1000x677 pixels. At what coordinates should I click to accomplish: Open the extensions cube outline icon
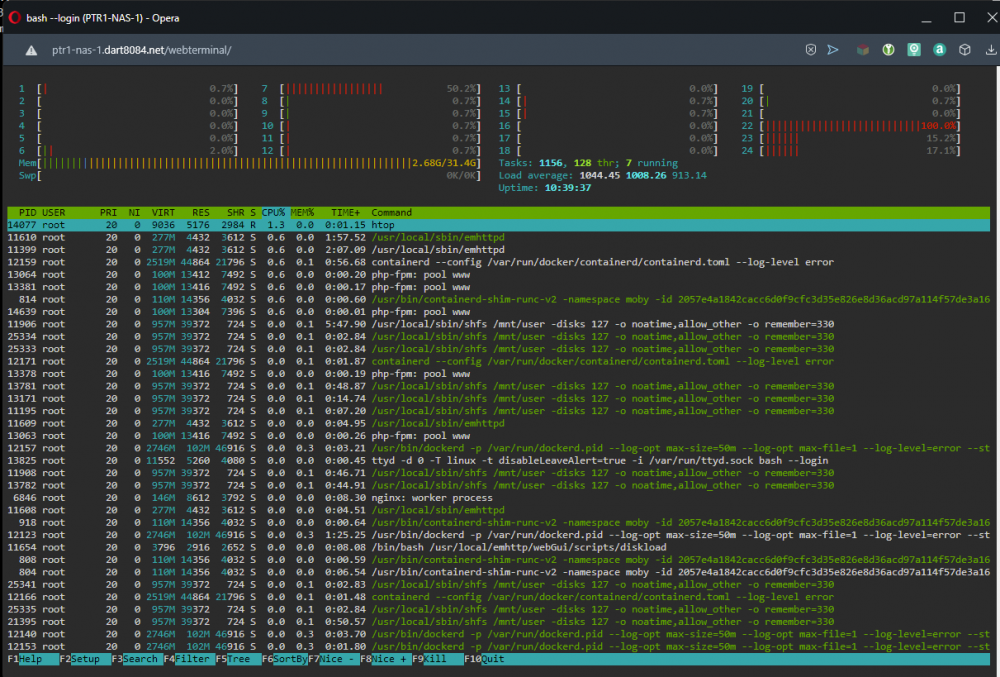pos(965,50)
